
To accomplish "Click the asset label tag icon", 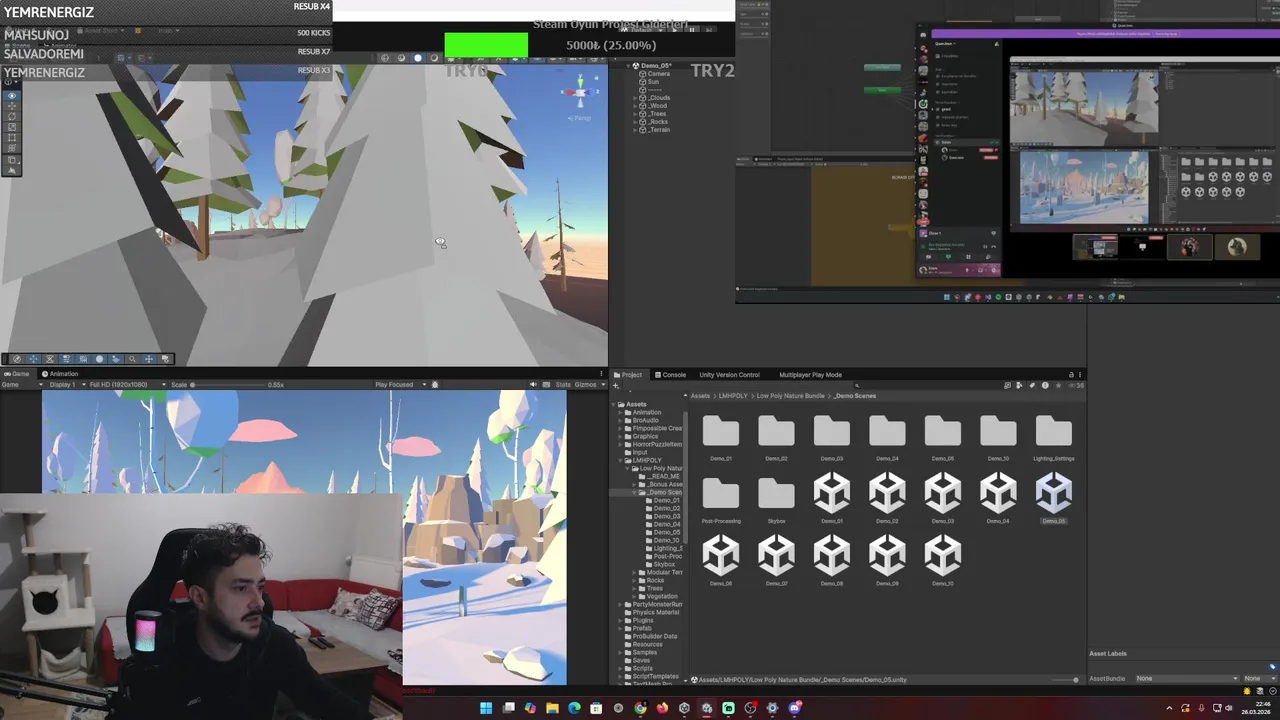I will pyautogui.click(x=1272, y=667).
